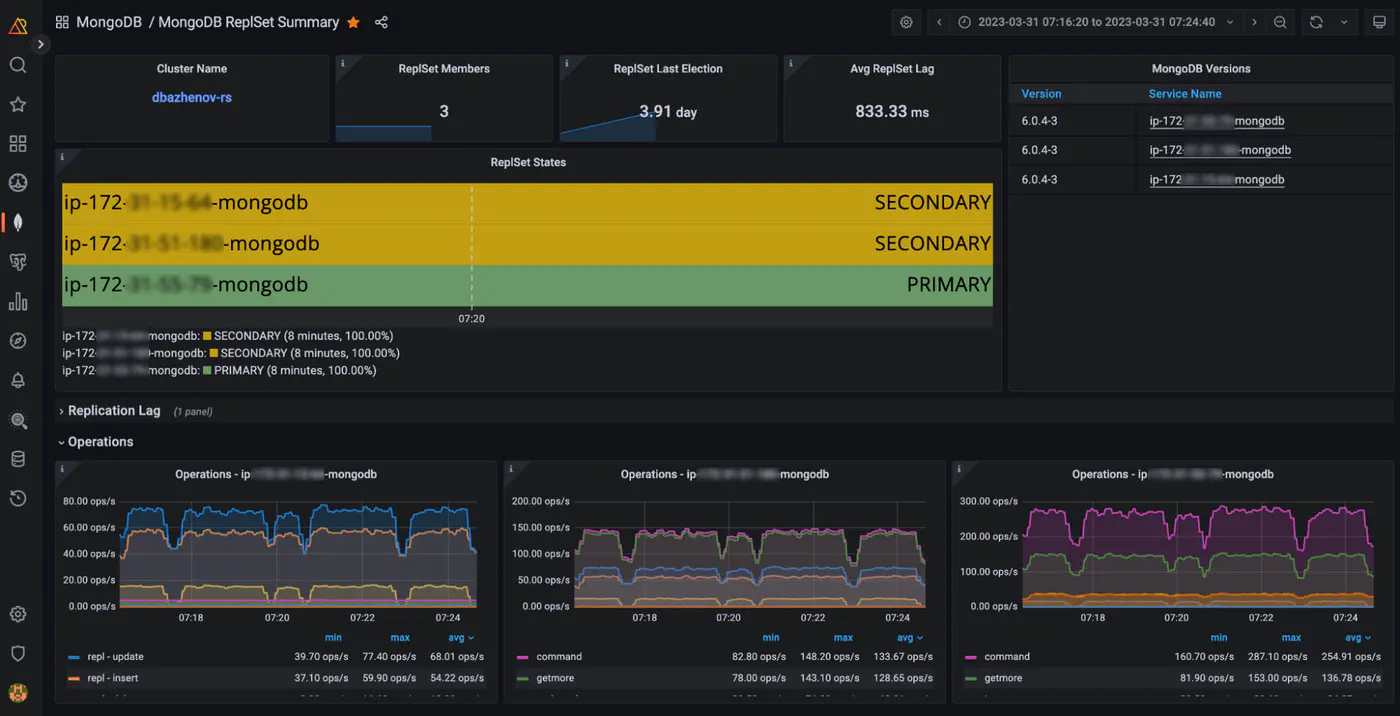1400x716 pixels.
Task: Open the third ip-172 service link in Versions table
Action: pyautogui.click(x=1217, y=180)
